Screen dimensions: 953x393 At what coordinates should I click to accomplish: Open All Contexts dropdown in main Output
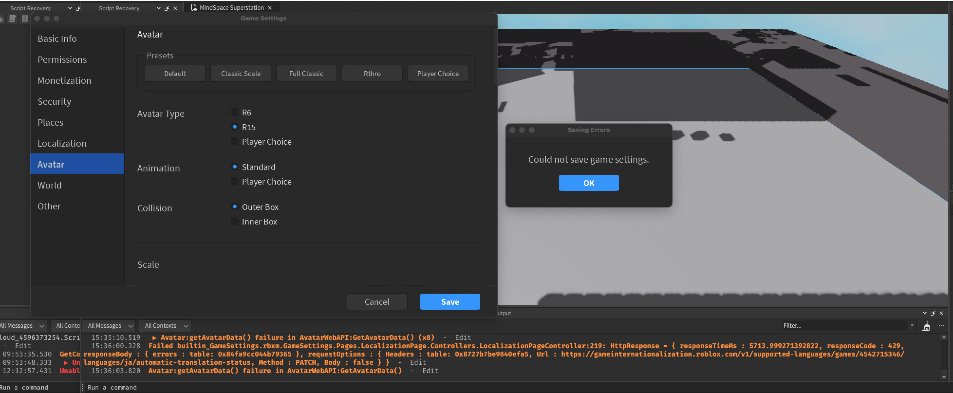[165, 326]
